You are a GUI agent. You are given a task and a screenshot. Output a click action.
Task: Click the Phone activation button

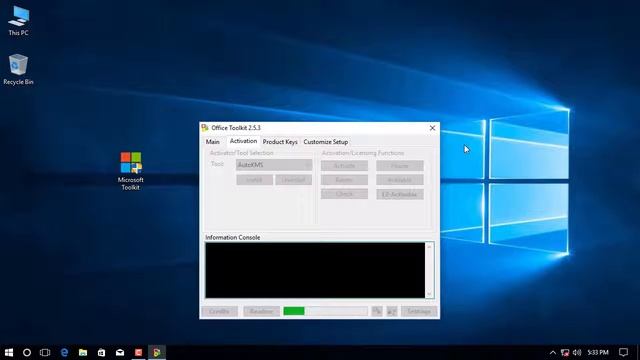(x=400, y=166)
